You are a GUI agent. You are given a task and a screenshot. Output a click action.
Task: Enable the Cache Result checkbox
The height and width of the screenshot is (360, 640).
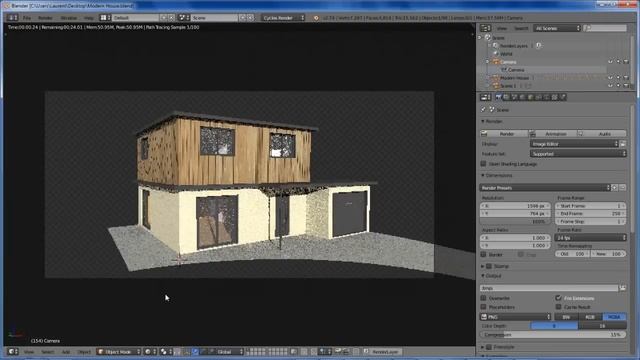[x=558, y=307]
